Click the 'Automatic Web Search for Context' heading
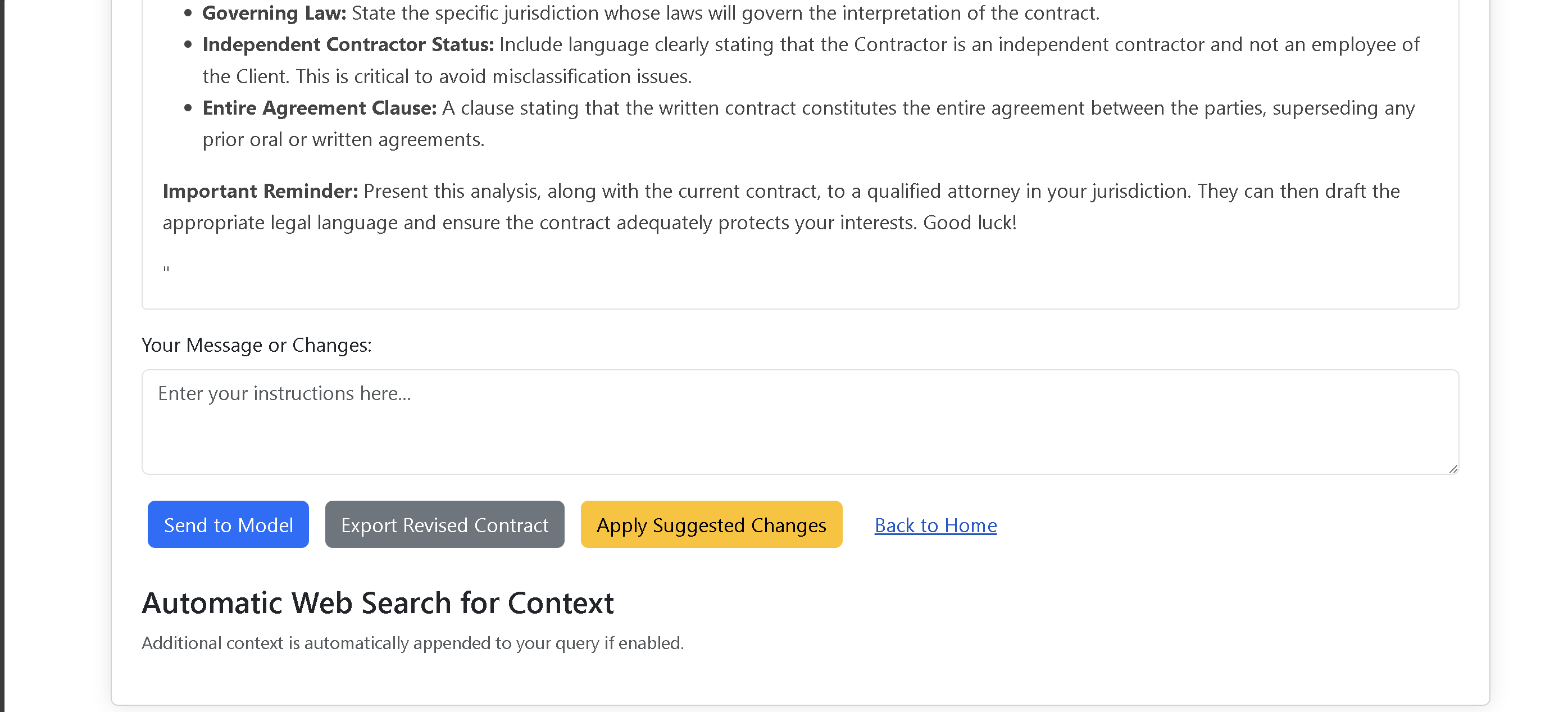Viewport: 1568px width, 712px height. coord(378,603)
